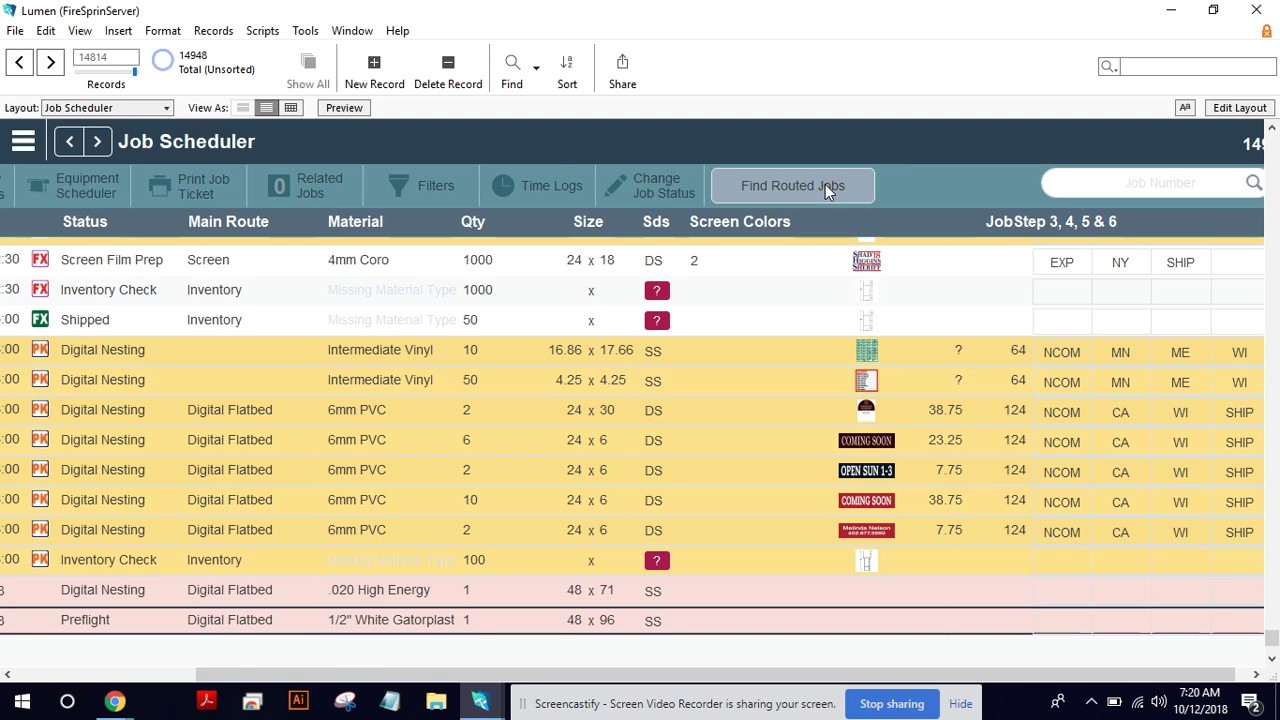Open the sheriff sign thumbnail on Screen row

[x=866, y=261]
